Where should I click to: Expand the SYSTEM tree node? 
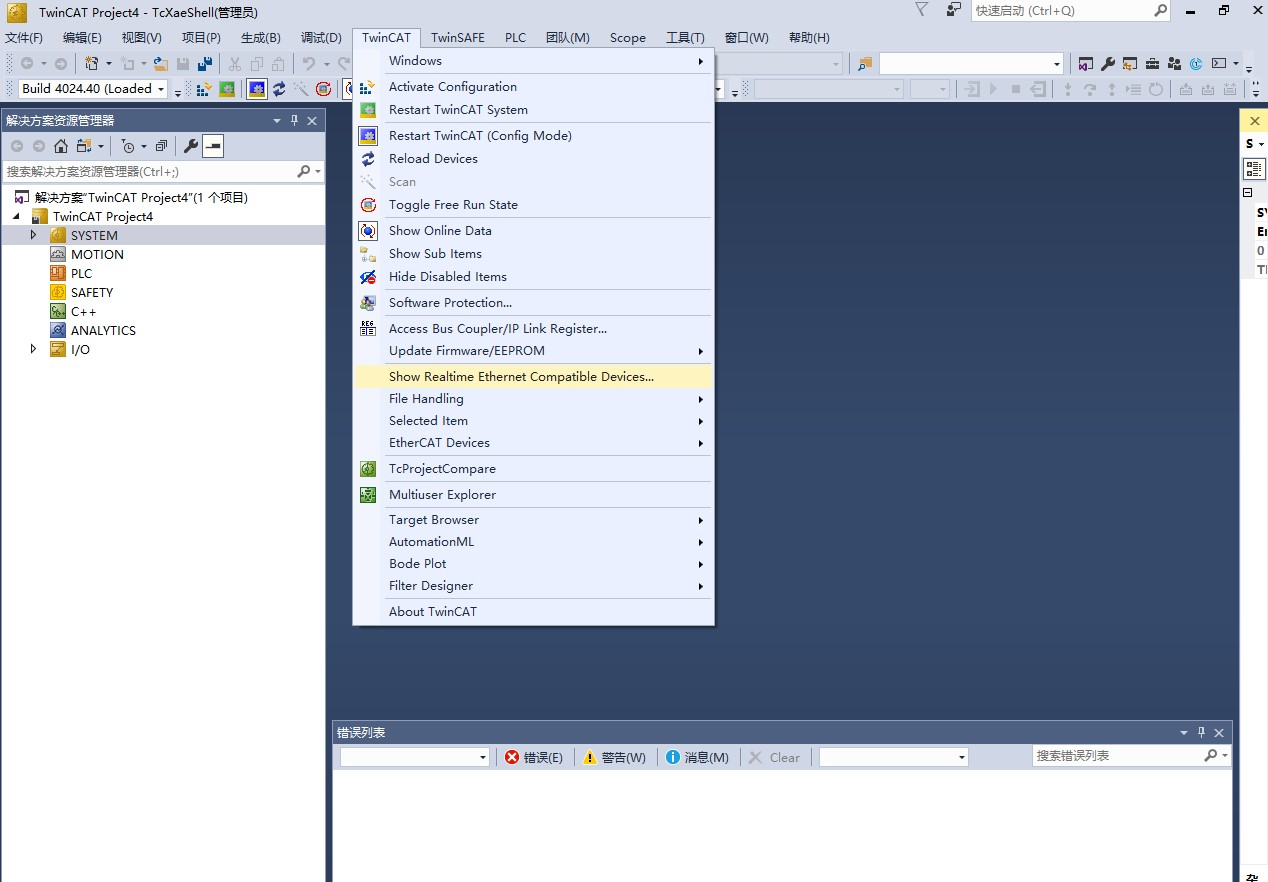click(x=33, y=235)
